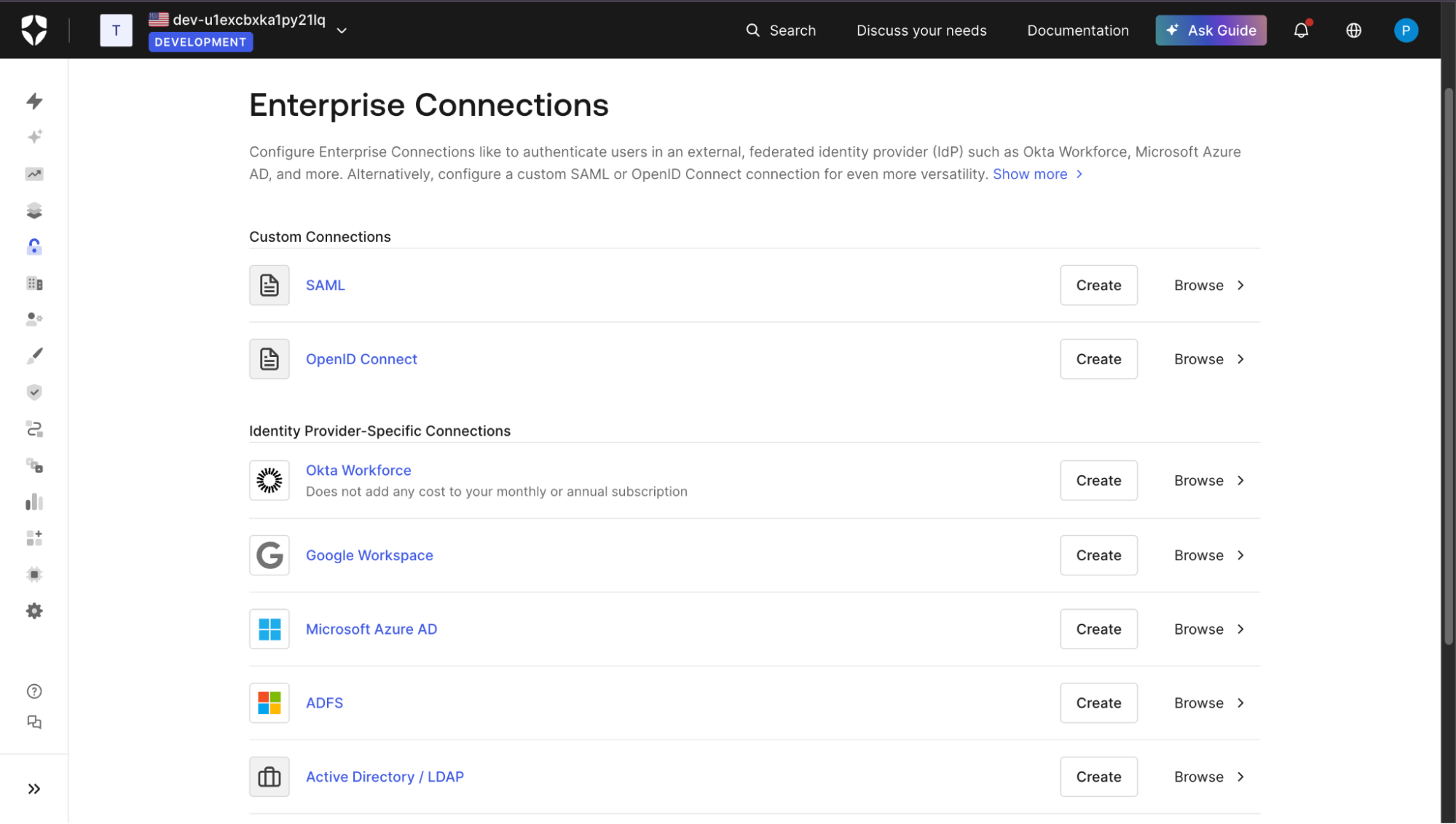
Task: Open the Activity trend chart sidebar icon
Action: coord(34,173)
